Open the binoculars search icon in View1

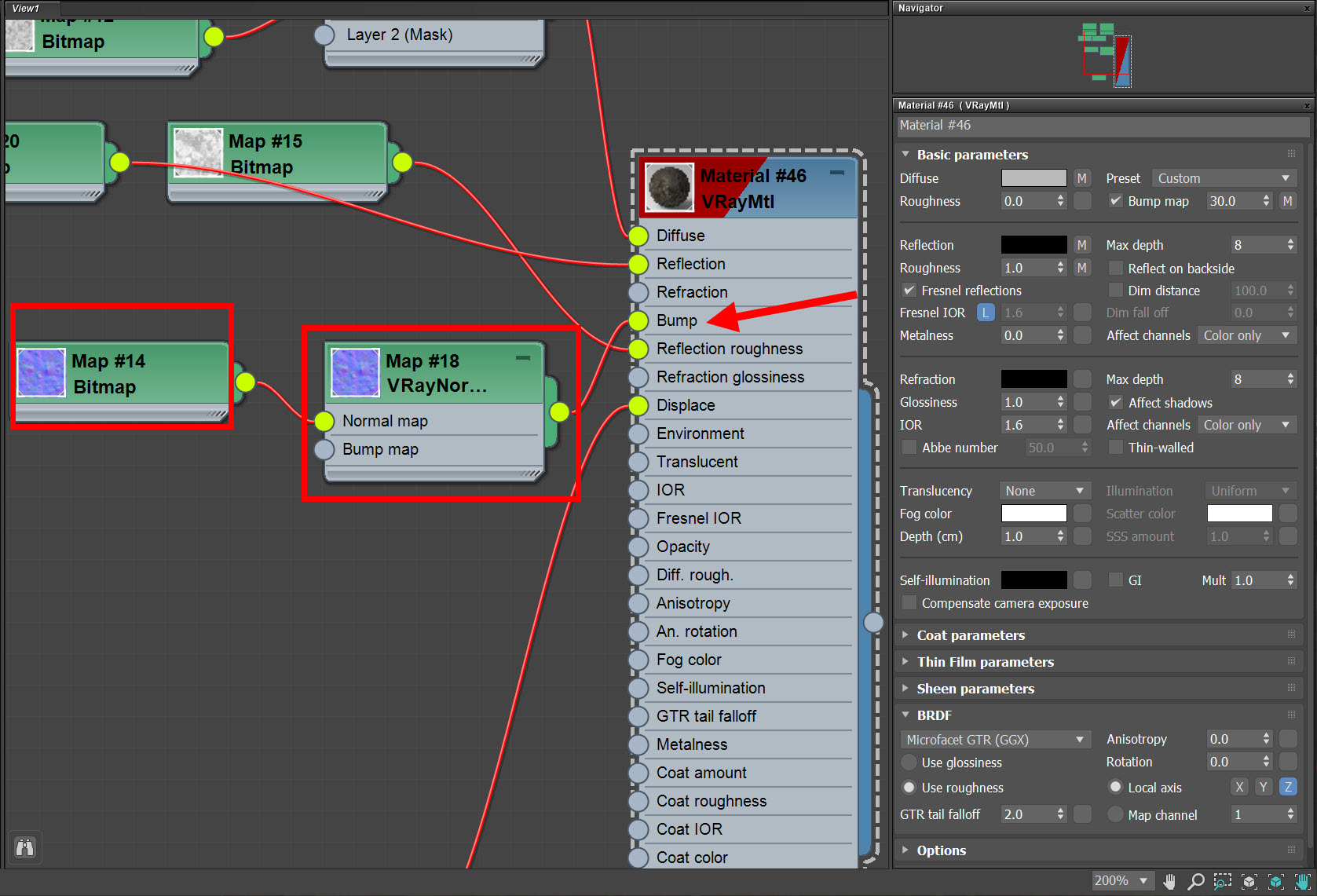click(25, 847)
